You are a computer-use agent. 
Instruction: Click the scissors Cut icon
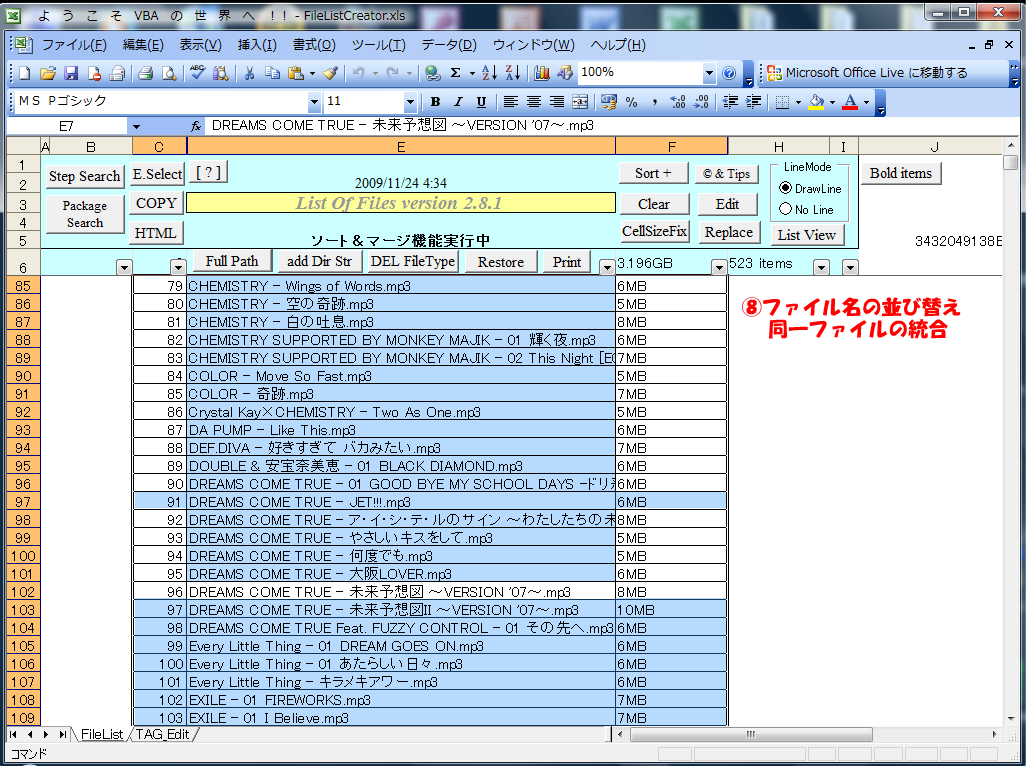pyautogui.click(x=249, y=73)
